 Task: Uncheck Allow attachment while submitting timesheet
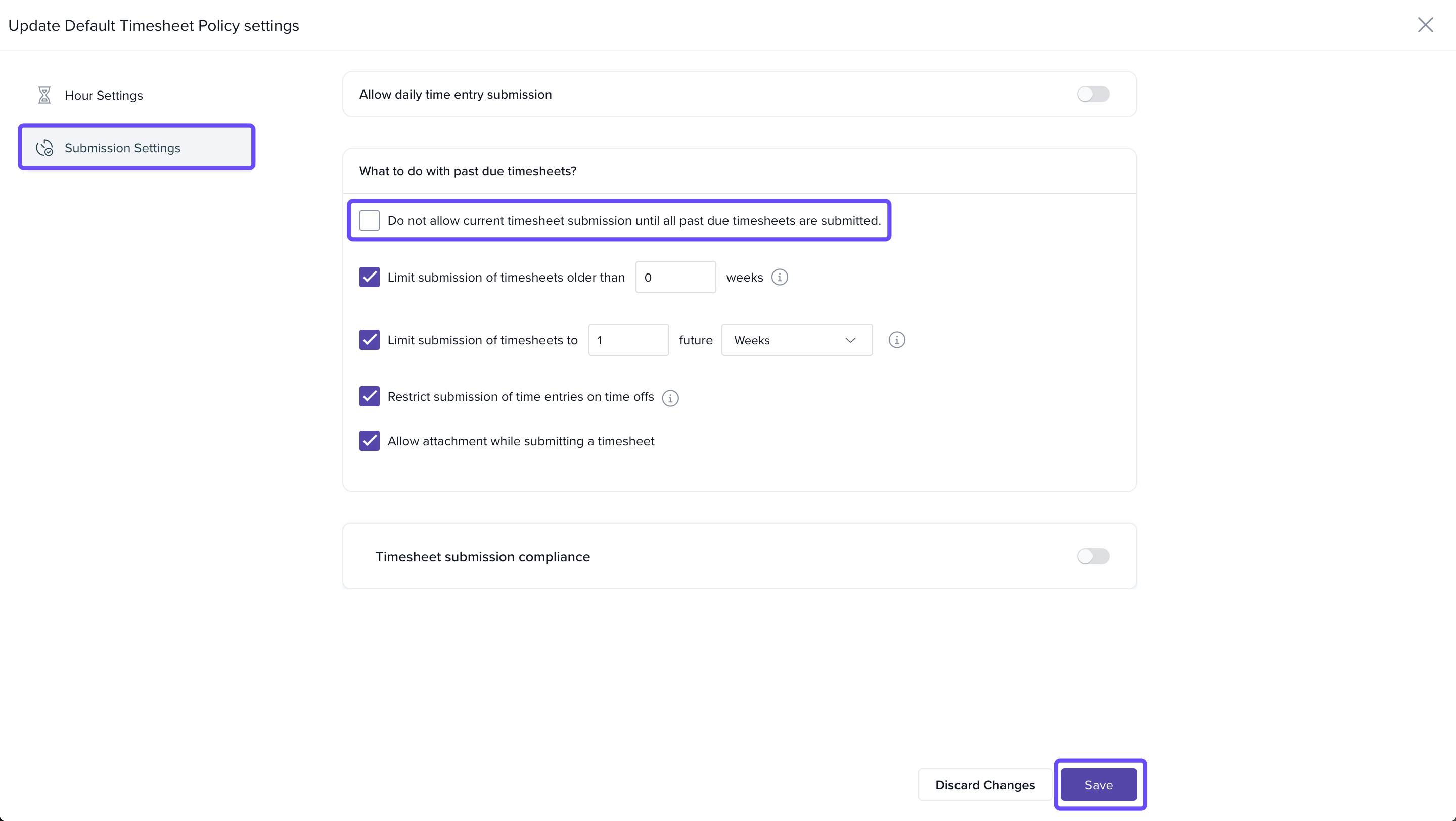(370, 441)
